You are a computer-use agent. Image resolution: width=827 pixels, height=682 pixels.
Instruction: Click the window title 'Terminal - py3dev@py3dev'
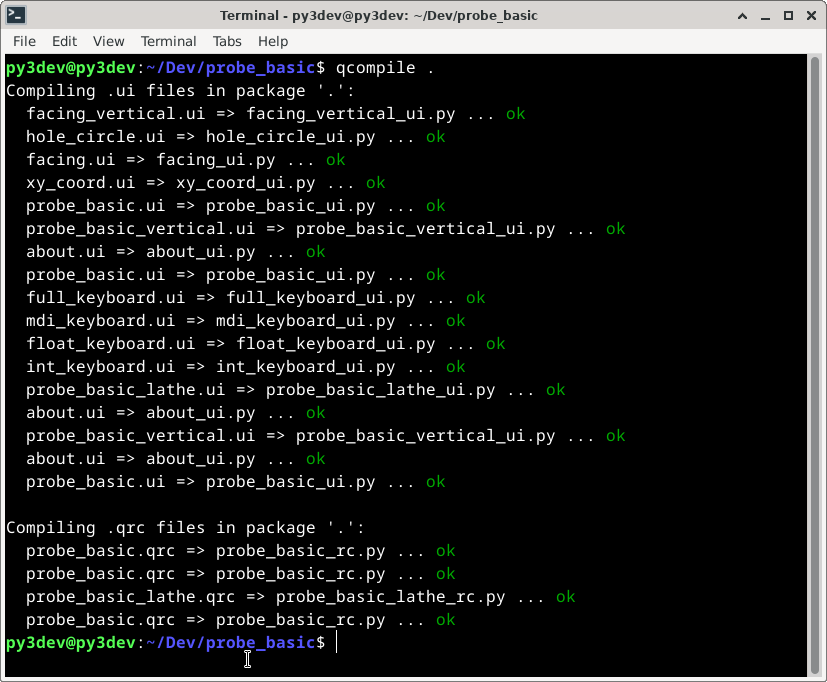pyautogui.click(x=379, y=16)
